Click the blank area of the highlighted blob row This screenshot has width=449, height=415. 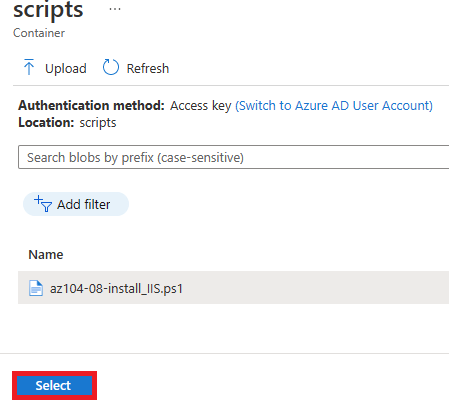click(317, 288)
